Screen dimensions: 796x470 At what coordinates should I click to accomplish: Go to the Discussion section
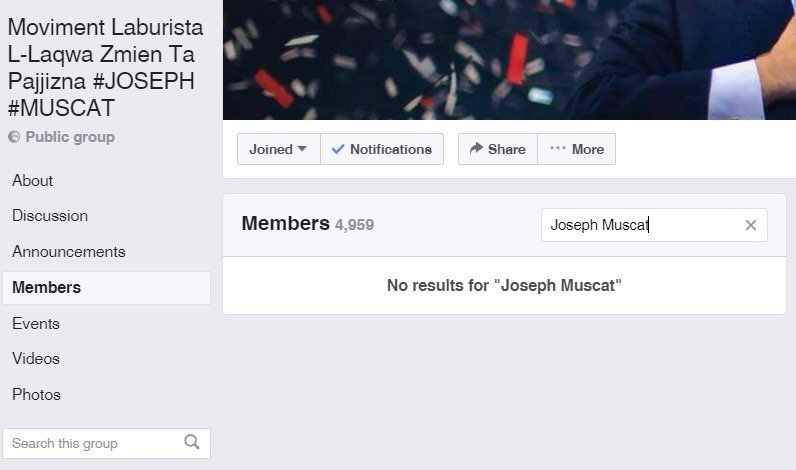point(50,216)
